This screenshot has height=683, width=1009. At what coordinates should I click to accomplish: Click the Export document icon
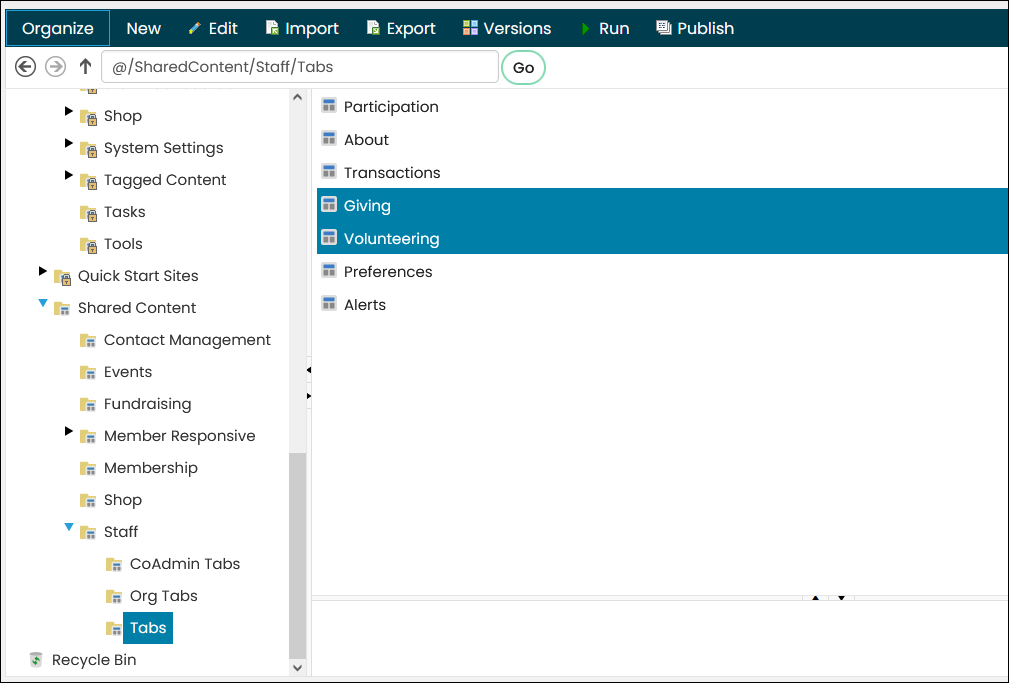(x=373, y=28)
